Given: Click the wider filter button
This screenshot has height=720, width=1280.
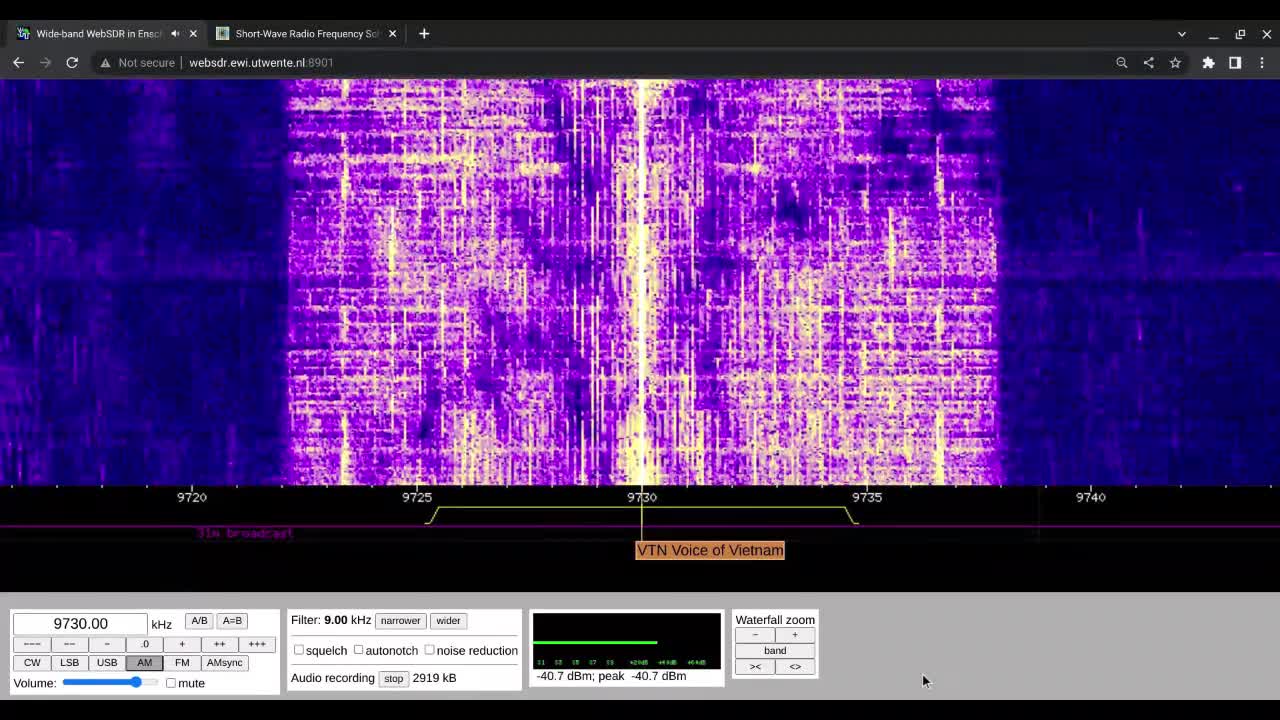Looking at the screenshot, I should (448, 621).
